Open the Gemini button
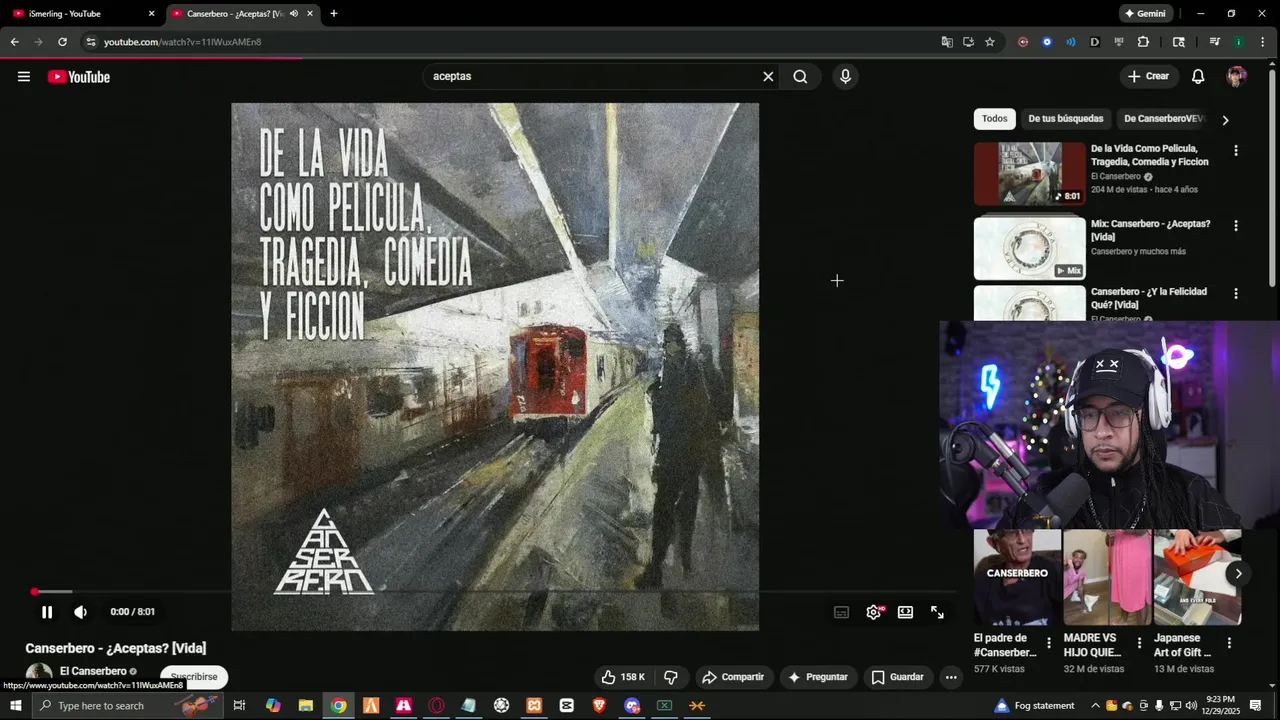This screenshot has height=720, width=1280. coord(1146,14)
